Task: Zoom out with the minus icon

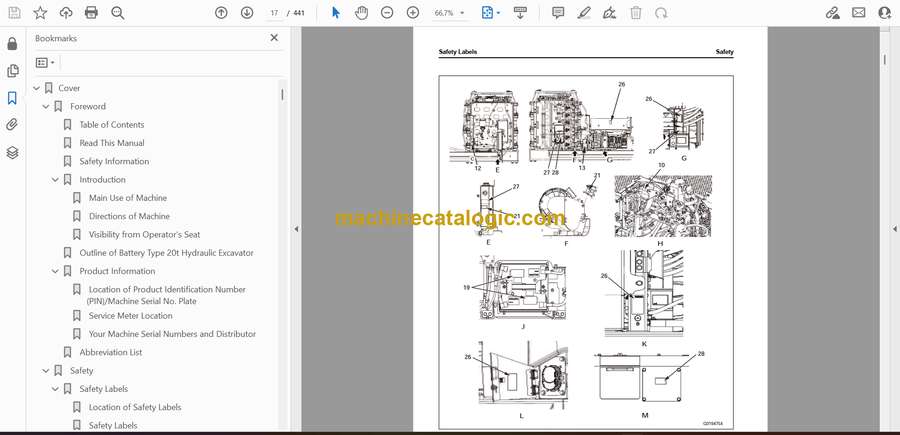Action: 387,13
